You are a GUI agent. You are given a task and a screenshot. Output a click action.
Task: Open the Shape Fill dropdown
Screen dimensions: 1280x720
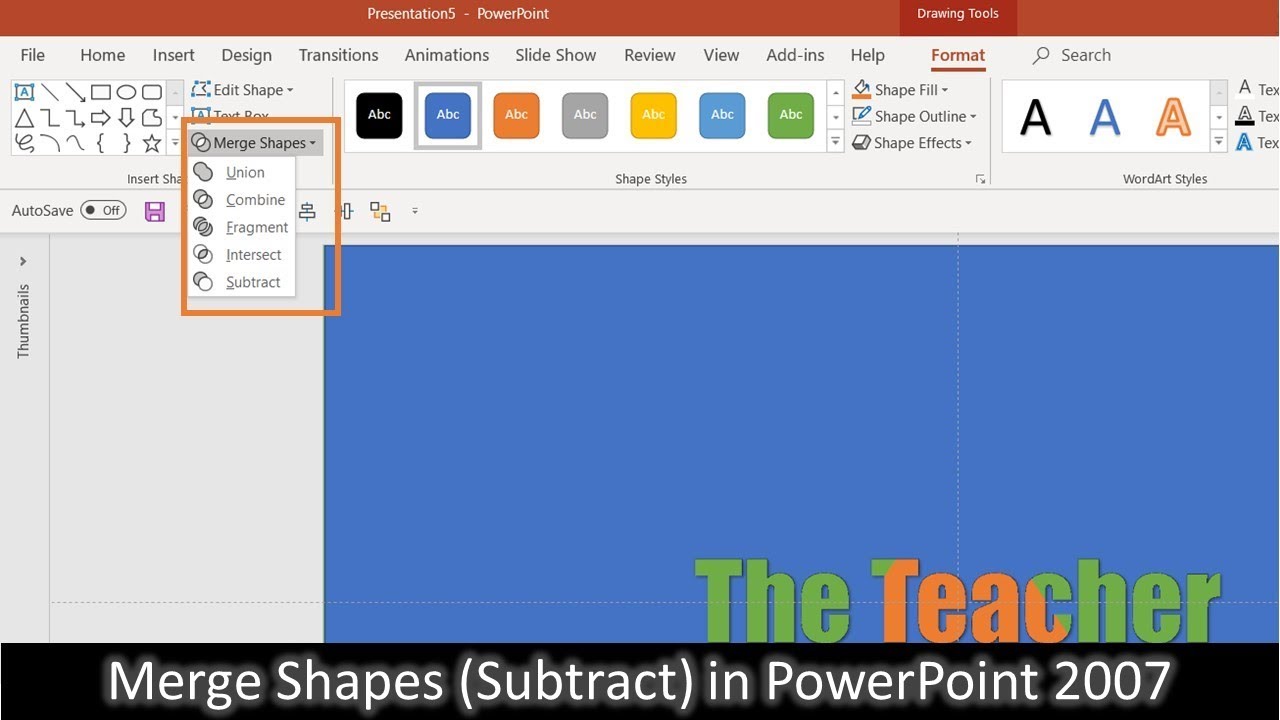900,90
